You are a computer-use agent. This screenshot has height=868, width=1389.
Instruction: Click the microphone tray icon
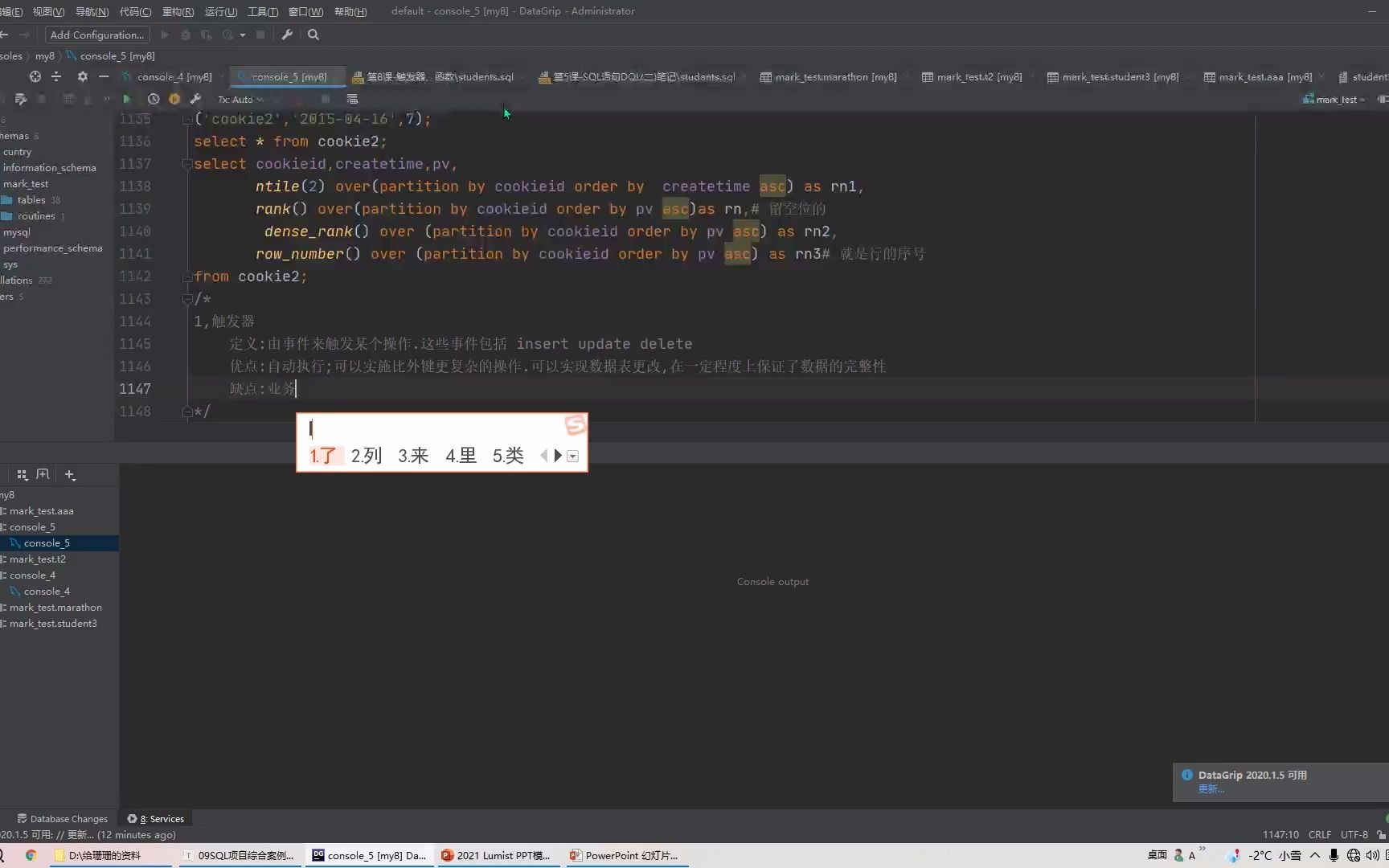1334,855
